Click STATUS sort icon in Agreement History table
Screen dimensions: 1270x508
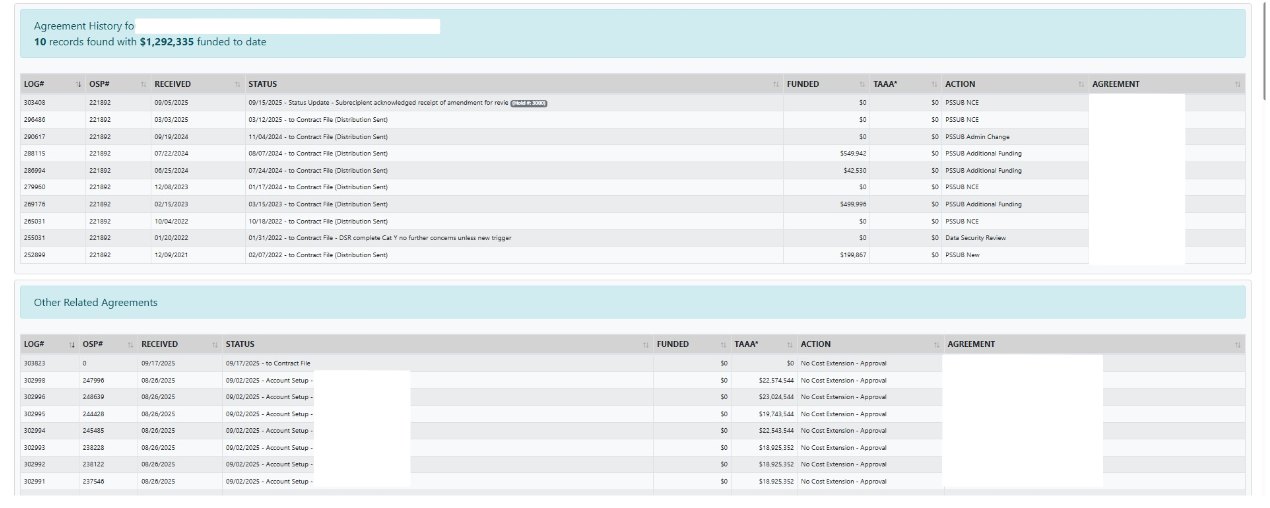click(x=775, y=85)
